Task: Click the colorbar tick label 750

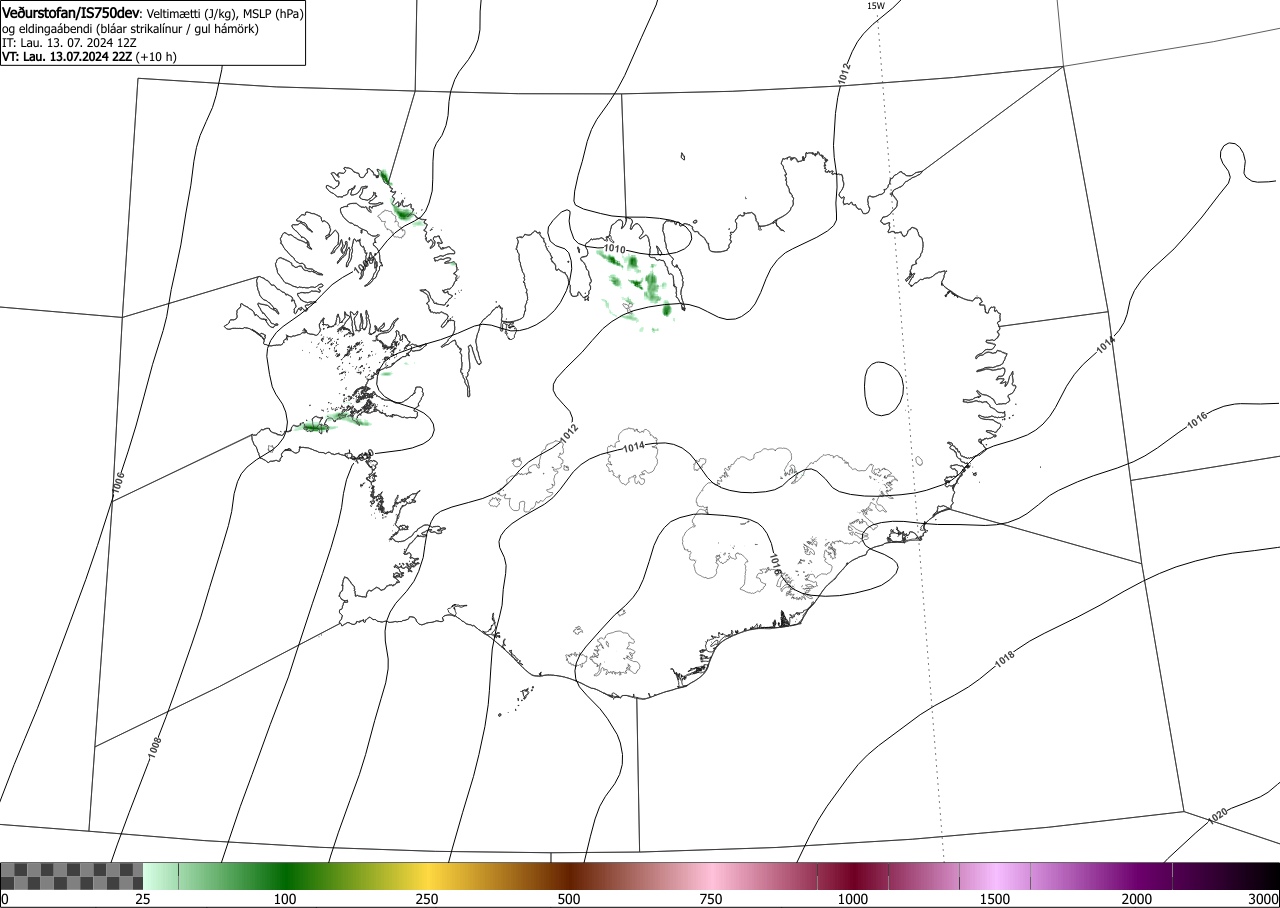Action: (x=711, y=899)
